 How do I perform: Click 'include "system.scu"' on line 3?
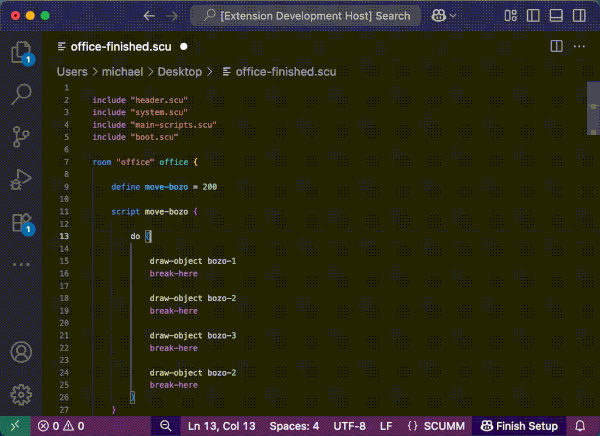[x=140, y=113]
